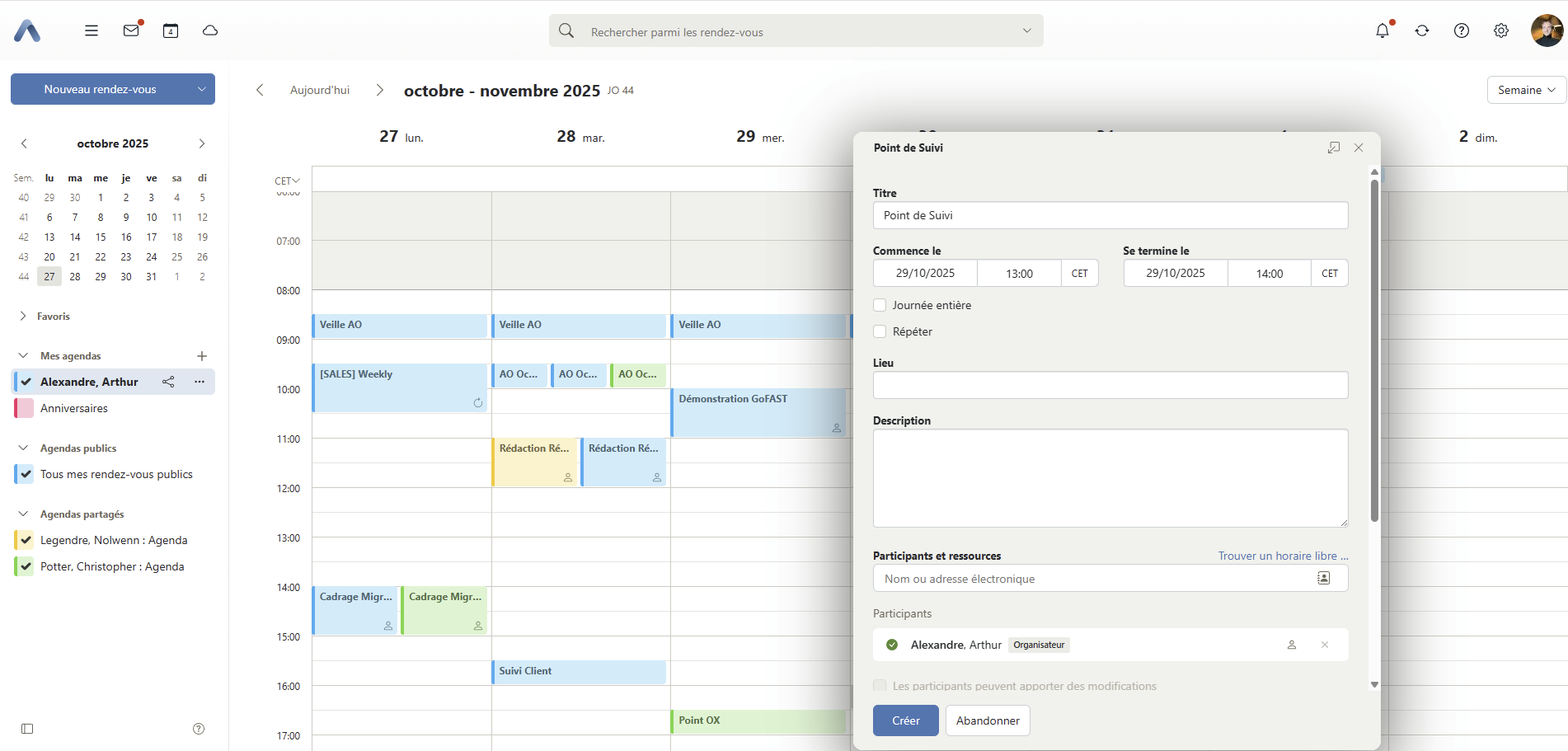This screenshot has height=751, width=1568.
Task: Open the mail icon in top bar
Action: [x=131, y=31]
